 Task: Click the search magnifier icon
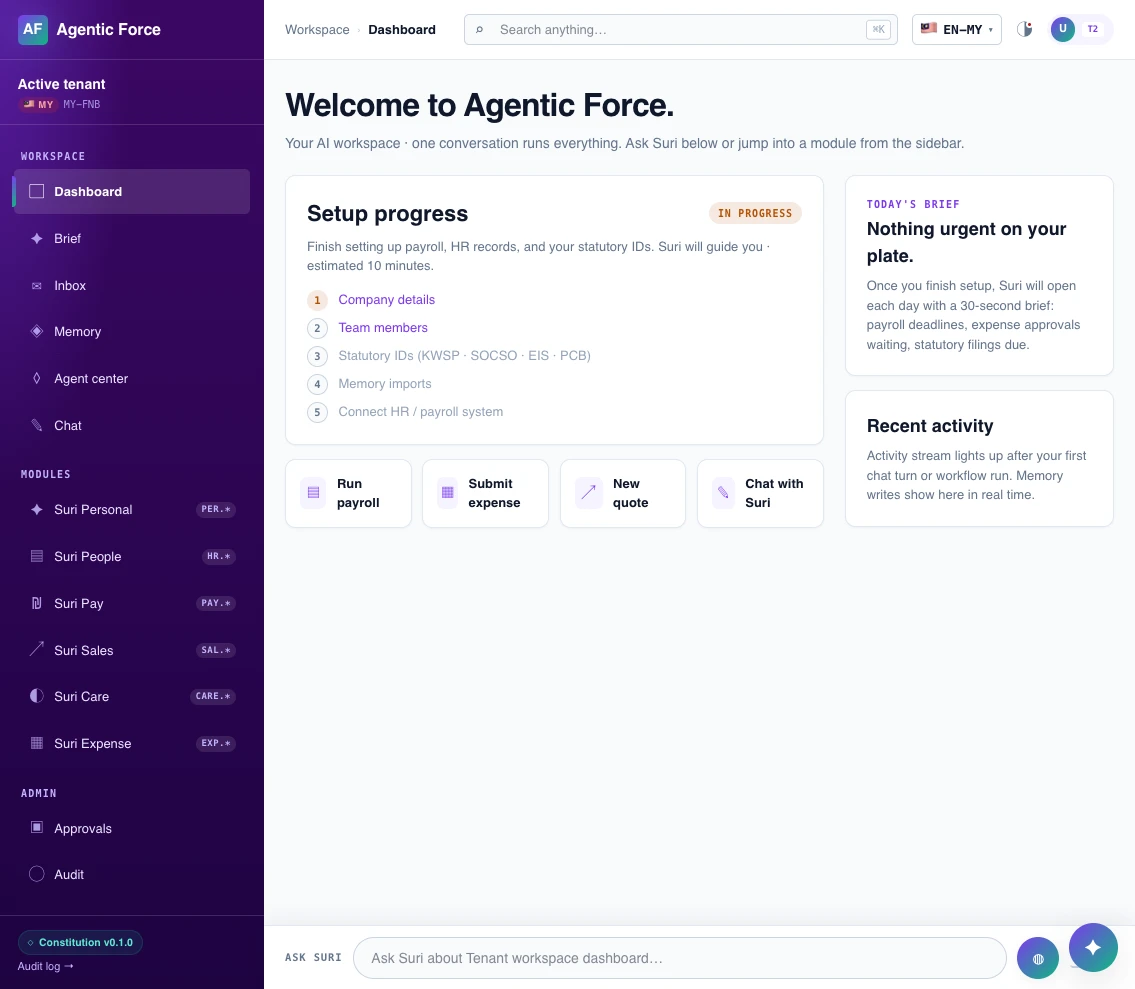pyautogui.click(x=479, y=30)
